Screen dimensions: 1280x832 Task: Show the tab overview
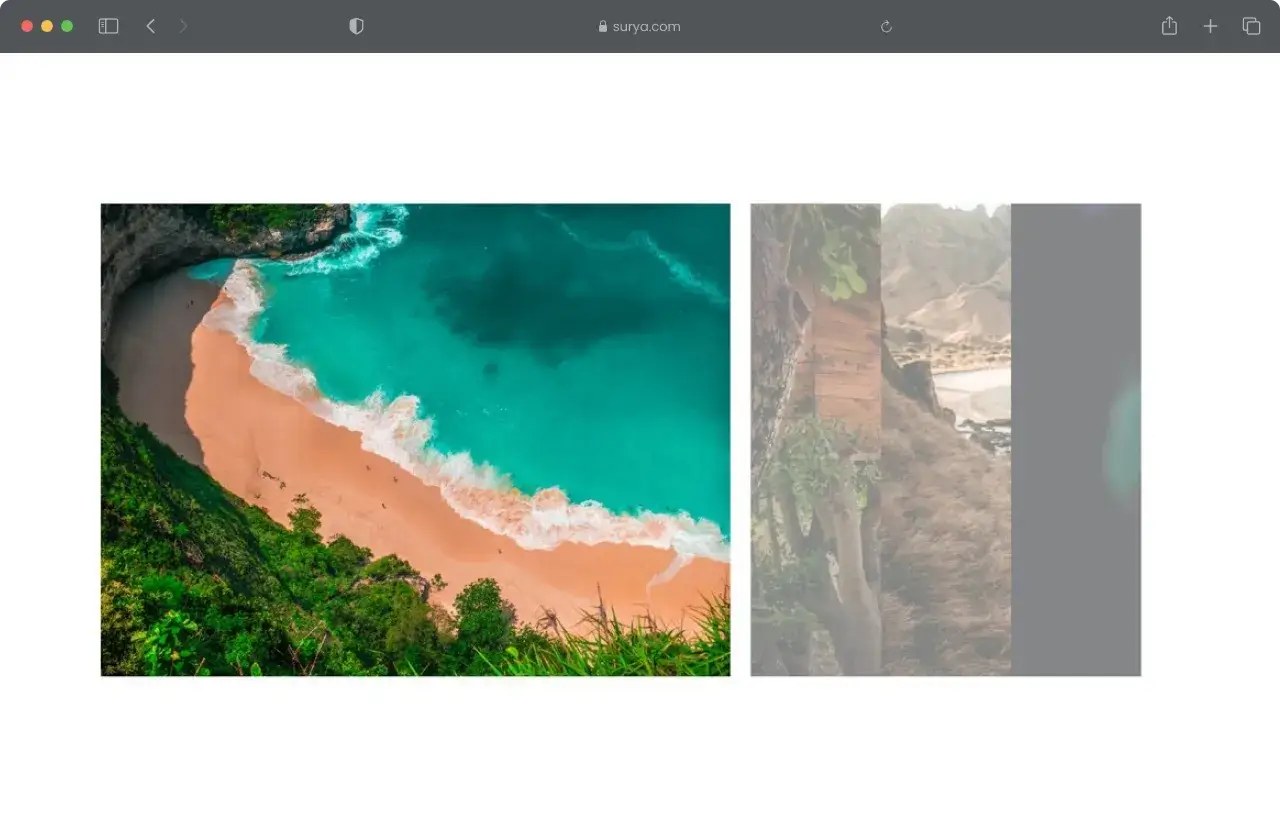tap(1251, 26)
